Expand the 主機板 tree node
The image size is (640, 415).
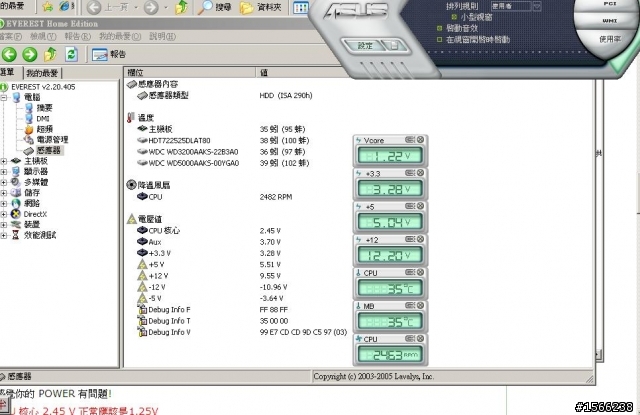pos(4,161)
